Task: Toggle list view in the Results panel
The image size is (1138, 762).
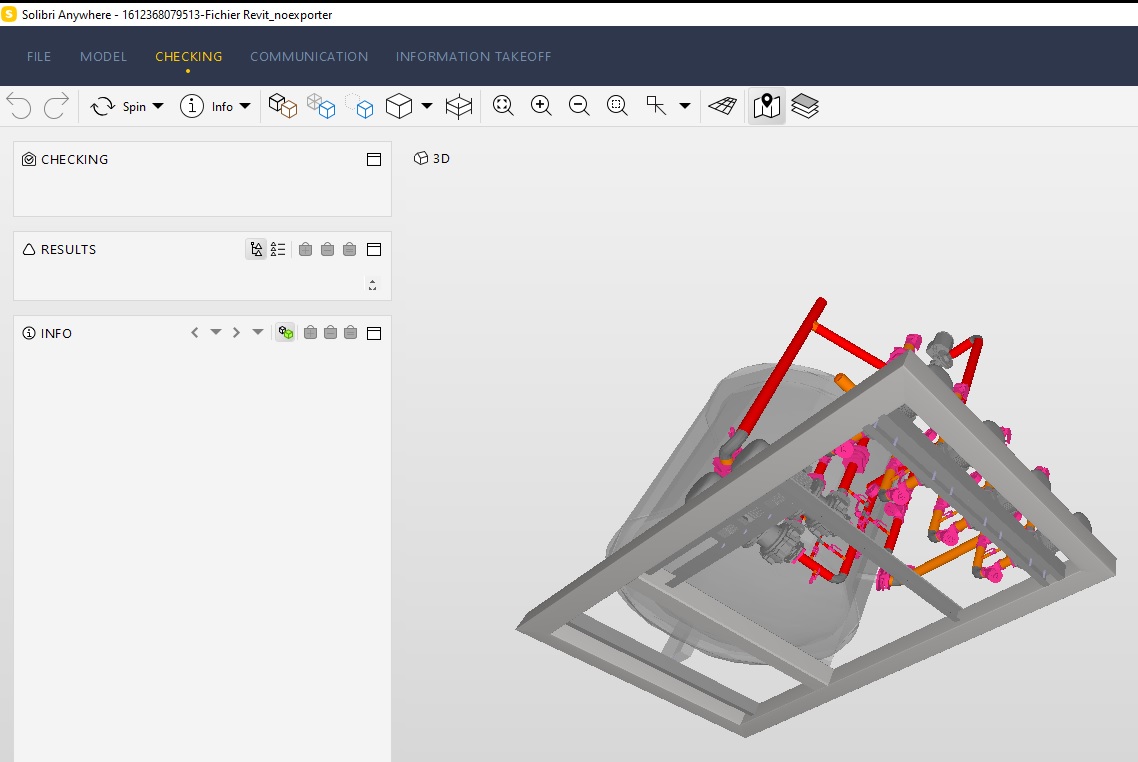Action: point(278,249)
